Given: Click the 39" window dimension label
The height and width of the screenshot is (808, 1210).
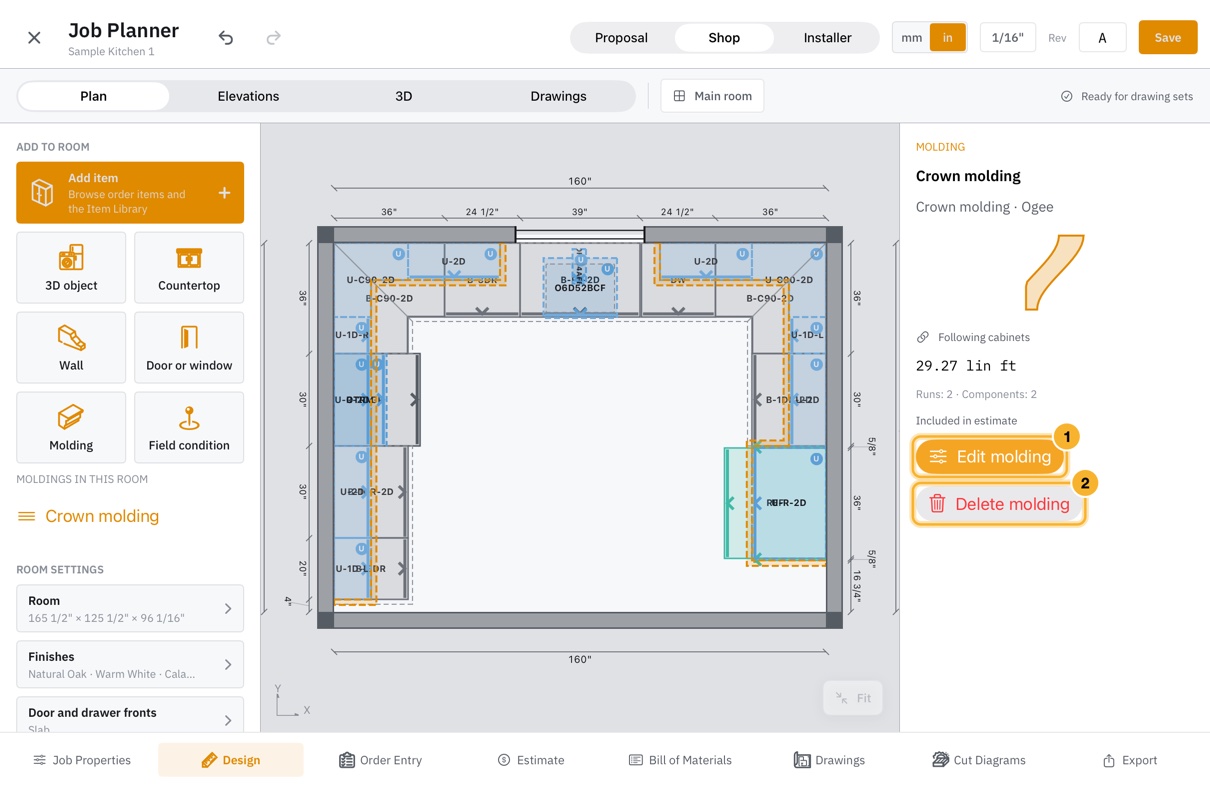Looking at the screenshot, I should [x=580, y=212].
